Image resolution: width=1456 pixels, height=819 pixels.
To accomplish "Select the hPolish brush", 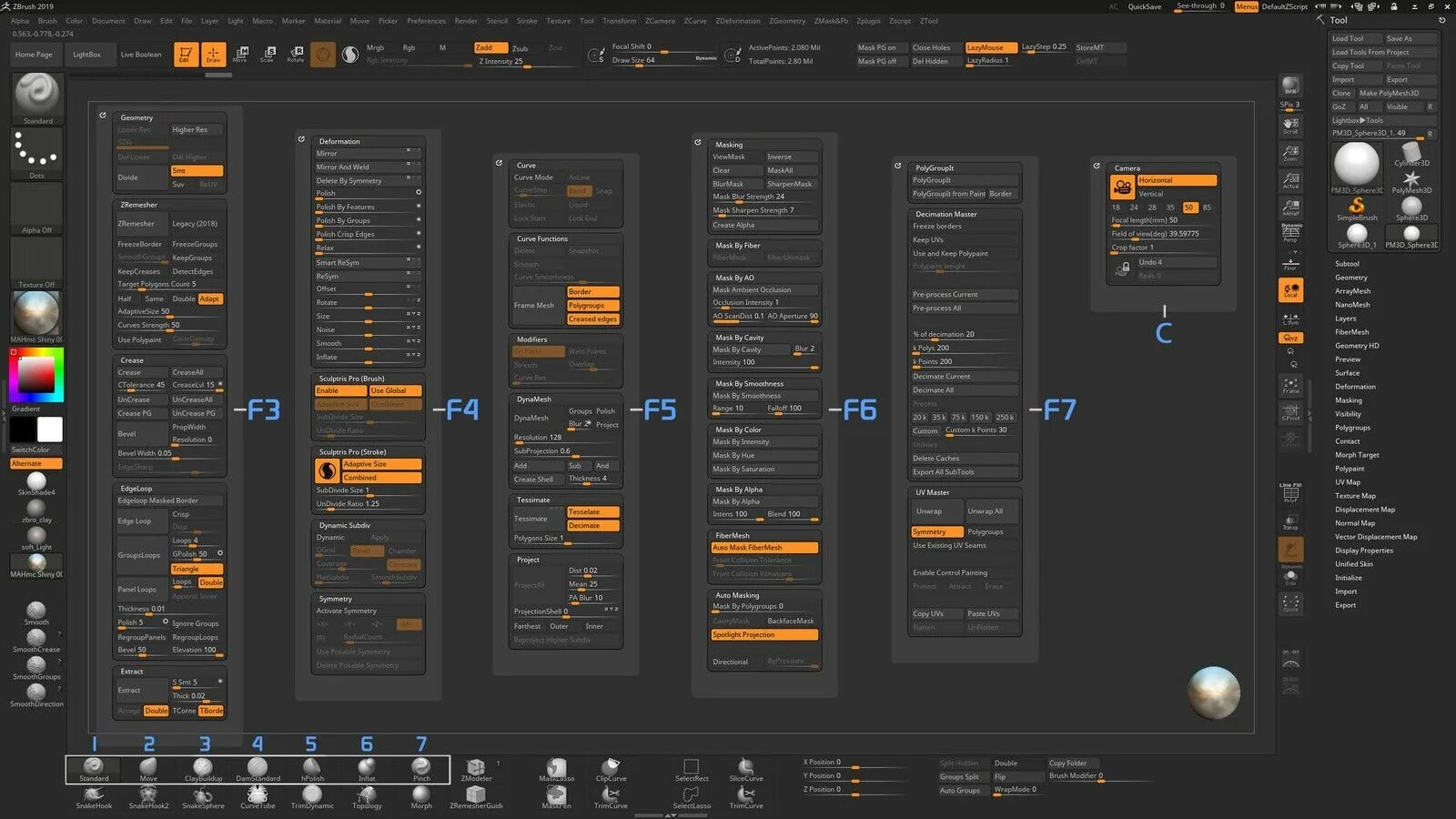I will point(312,770).
